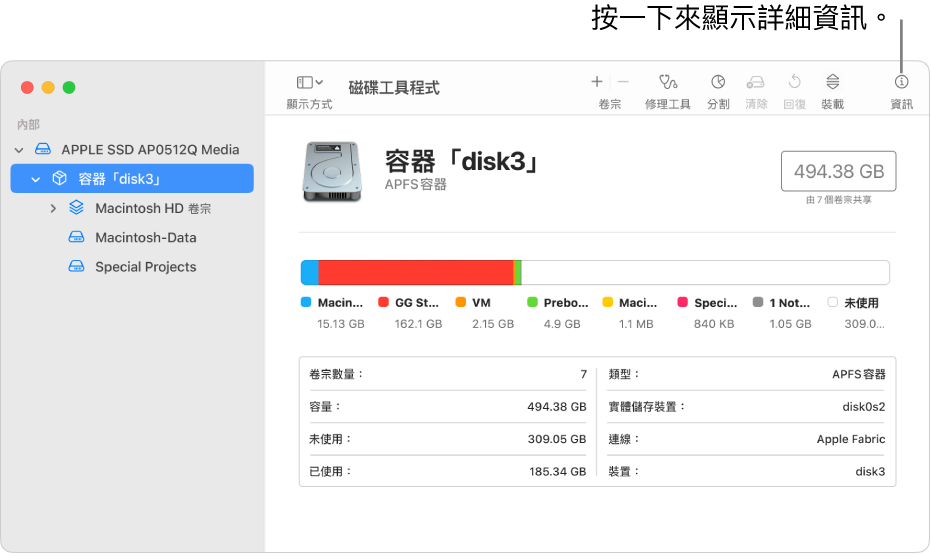Viewport: 931px width, 556px height.
Task: Click the Macintosh-Data drive icon
Action: click(x=77, y=237)
